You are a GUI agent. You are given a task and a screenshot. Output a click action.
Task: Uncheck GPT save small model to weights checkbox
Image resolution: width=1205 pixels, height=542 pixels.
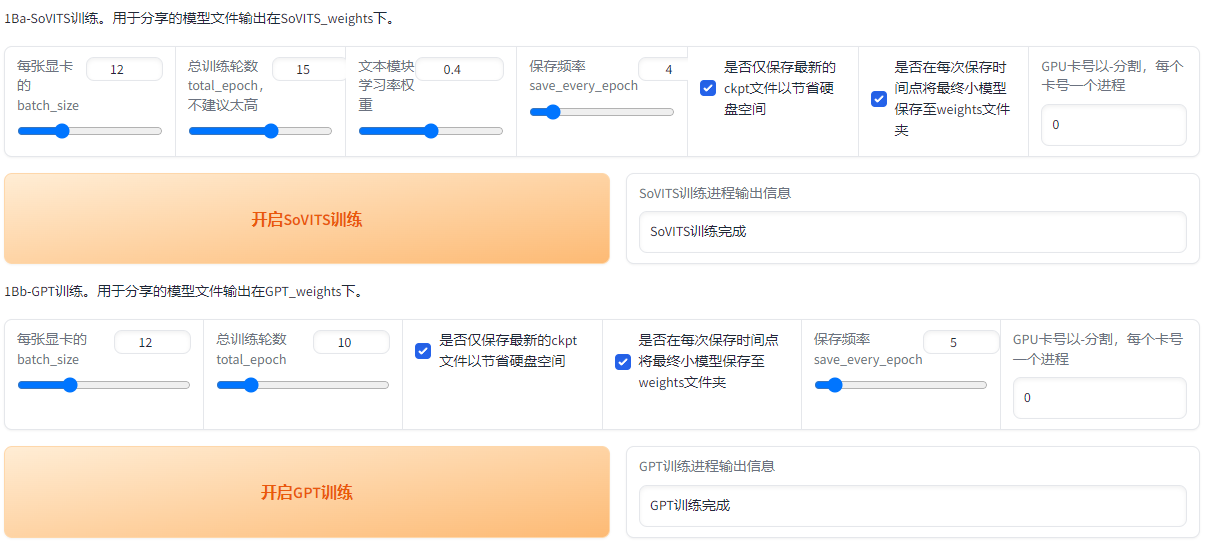click(x=622, y=362)
